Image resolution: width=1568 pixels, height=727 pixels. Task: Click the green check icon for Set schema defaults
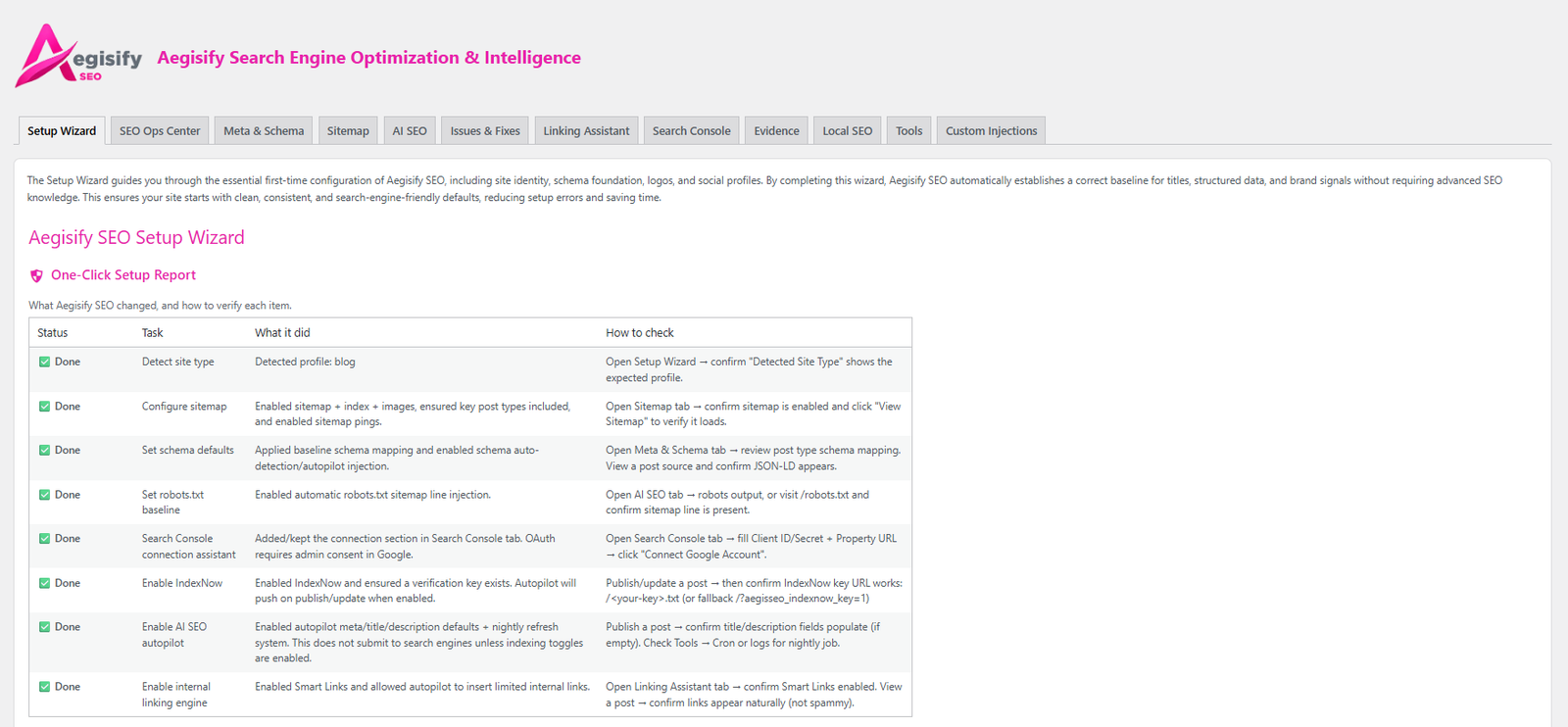coord(44,451)
